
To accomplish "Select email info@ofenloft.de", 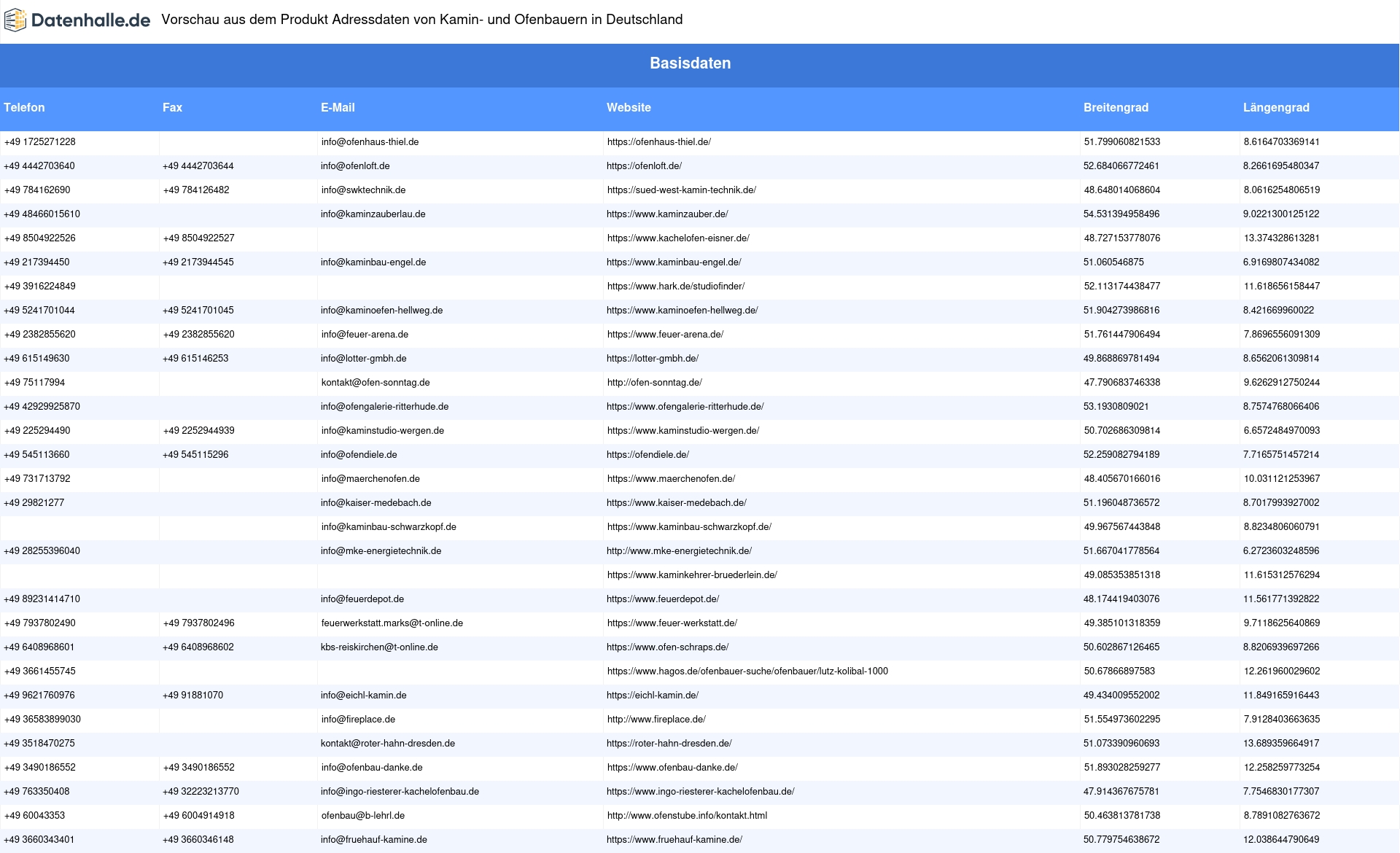I will click(x=355, y=166).
